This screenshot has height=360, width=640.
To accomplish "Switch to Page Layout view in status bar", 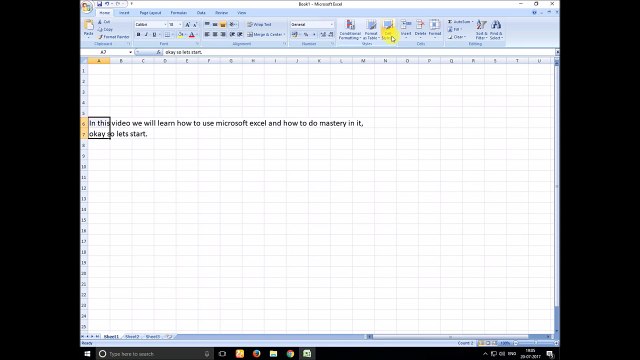I will 488,343.
